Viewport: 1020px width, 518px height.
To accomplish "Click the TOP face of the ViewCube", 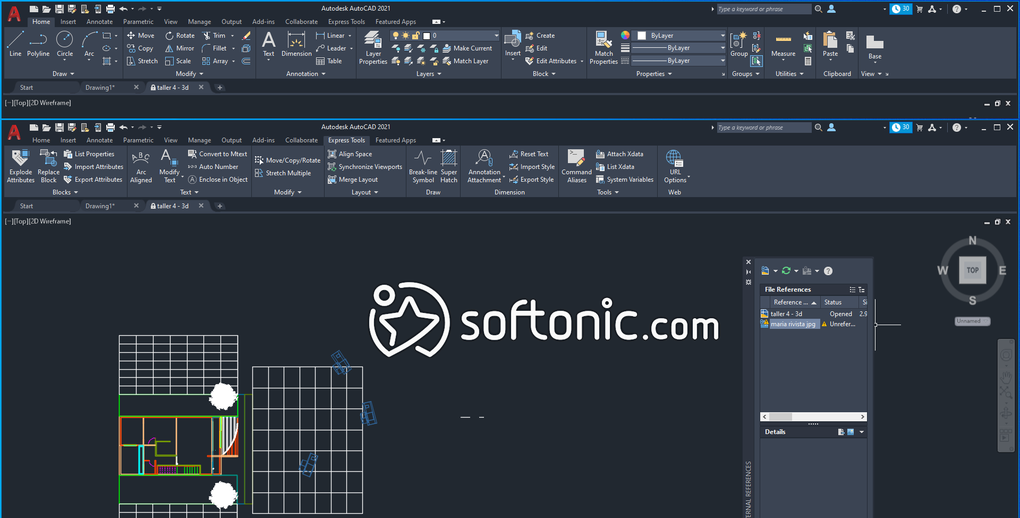I will [973, 270].
